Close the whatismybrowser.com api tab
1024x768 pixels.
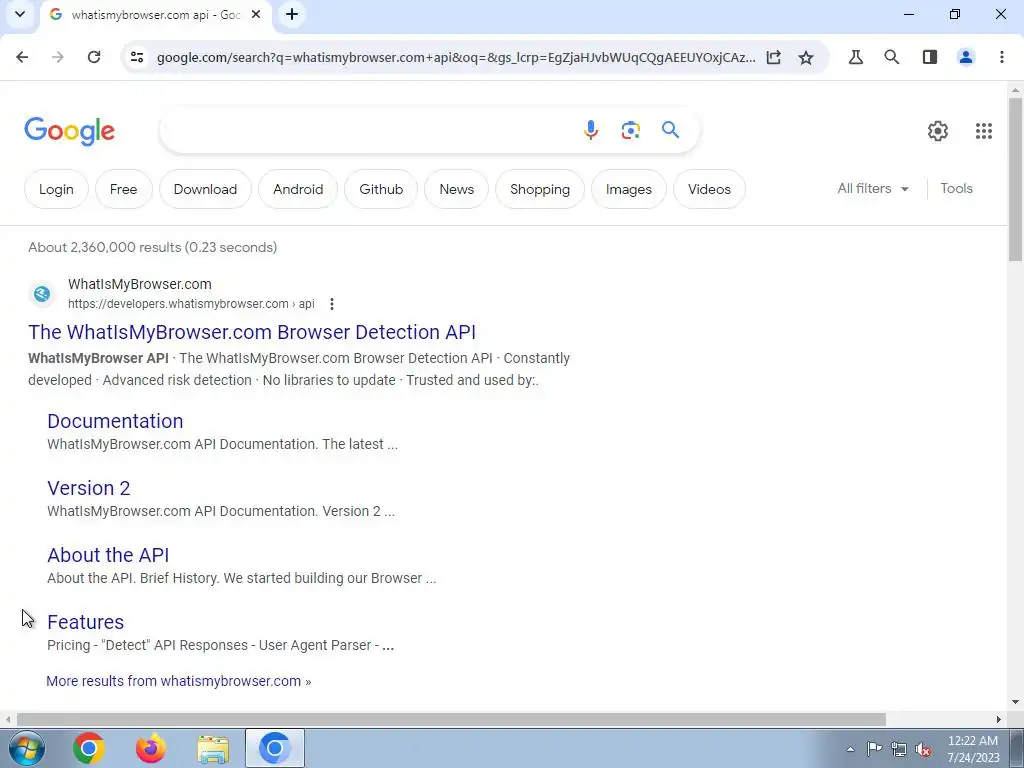point(257,14)
